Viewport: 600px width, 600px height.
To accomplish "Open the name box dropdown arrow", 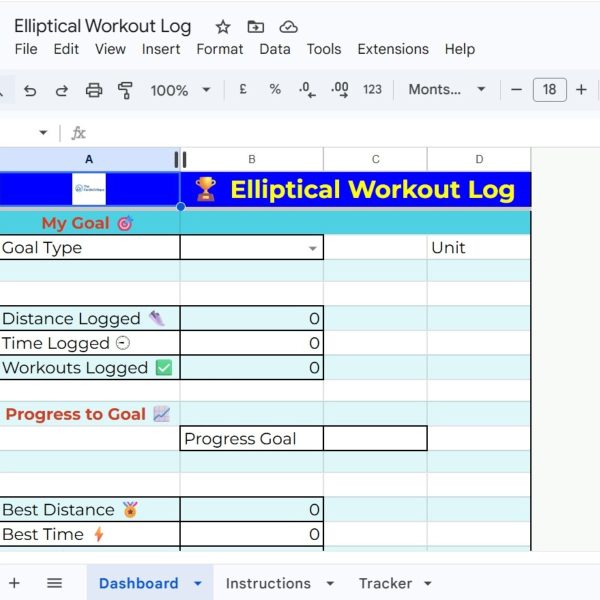I will [43, 133].
